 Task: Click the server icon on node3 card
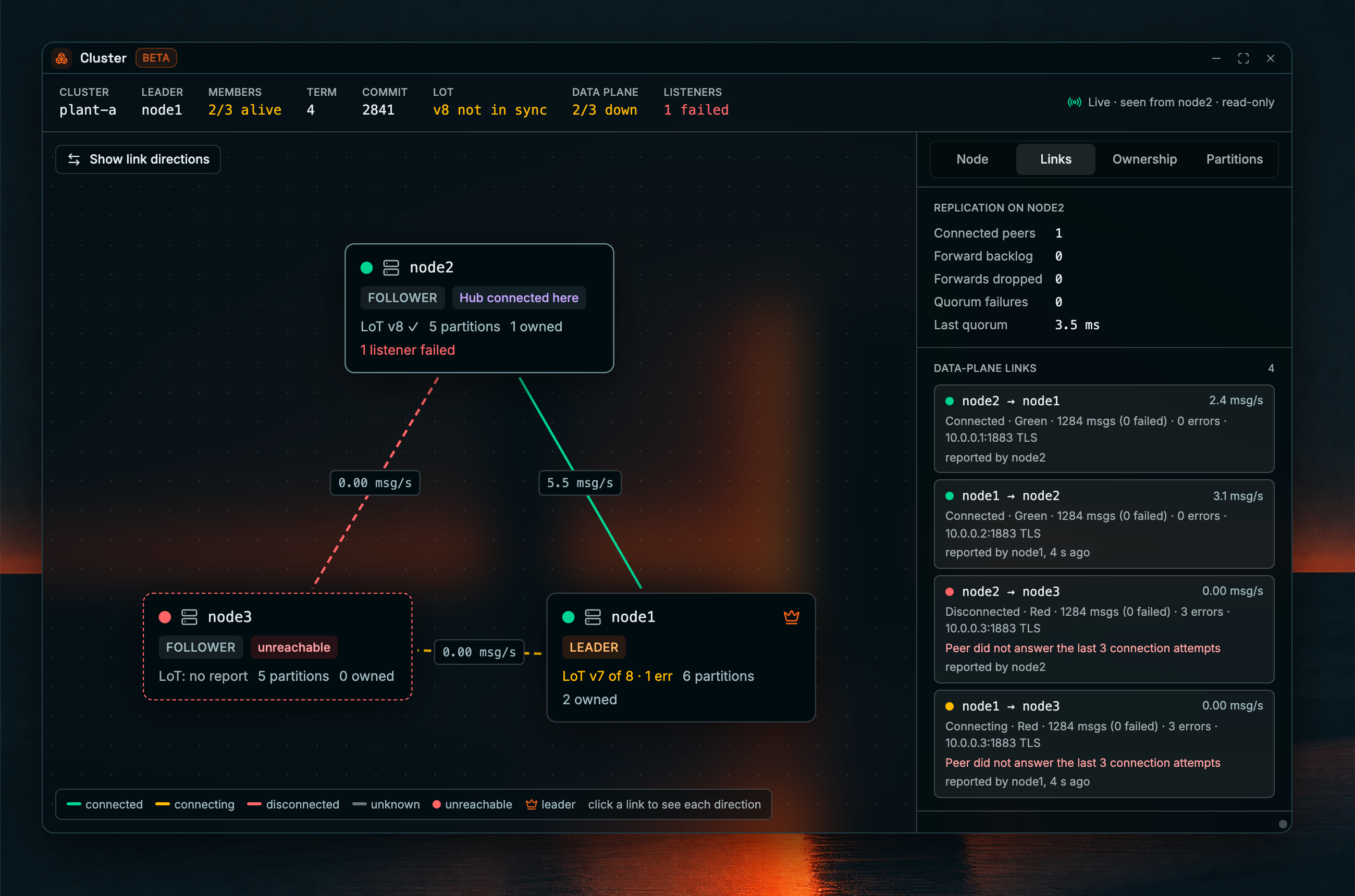(189, 617)
